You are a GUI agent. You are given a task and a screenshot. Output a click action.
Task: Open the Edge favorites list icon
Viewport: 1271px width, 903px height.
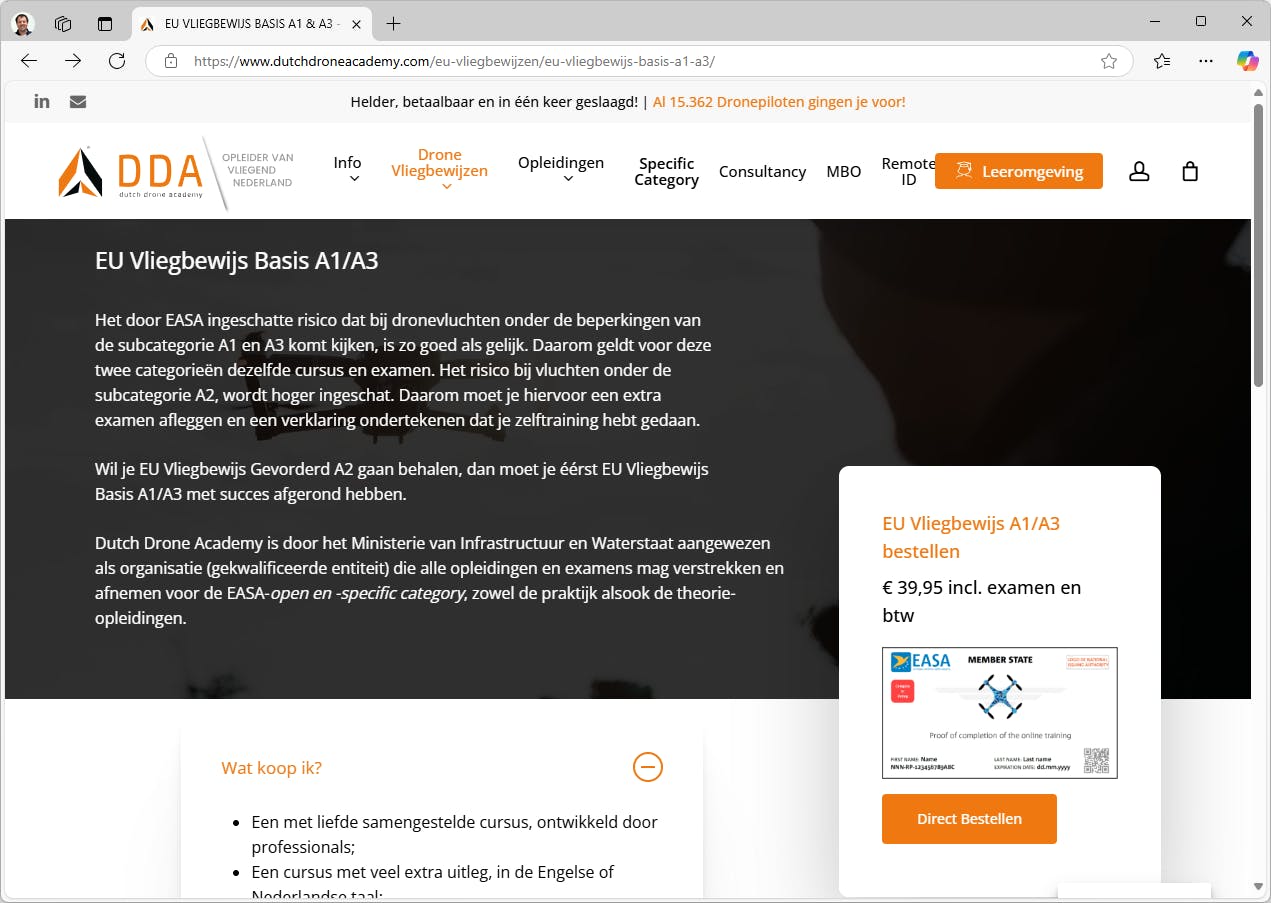(x=1162, y=61)
